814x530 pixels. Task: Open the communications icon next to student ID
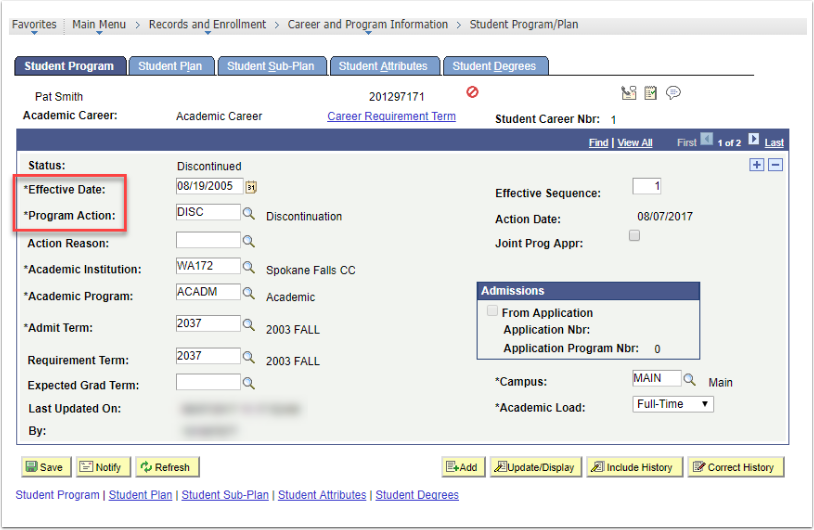[x=628, y=93]
